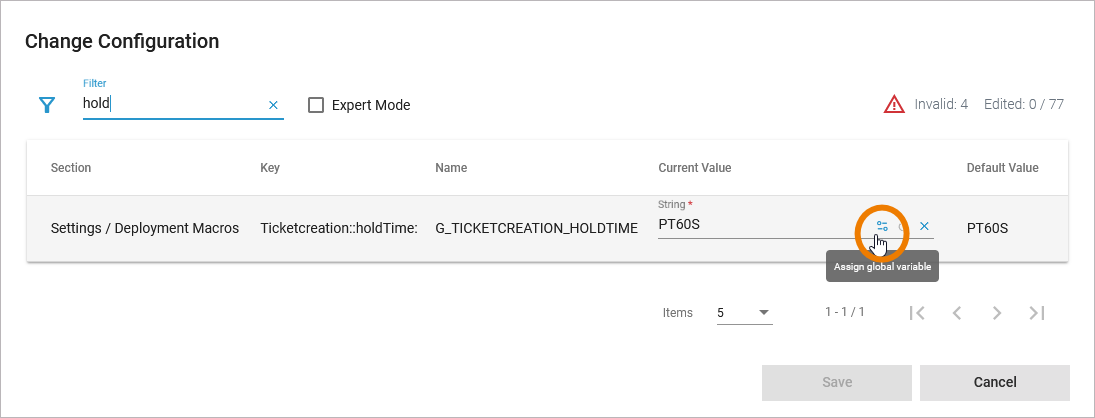The width and height of the screenshot is (1095, 418).
Task: Clear the PT60S current value with X
Action: [924, 226]
